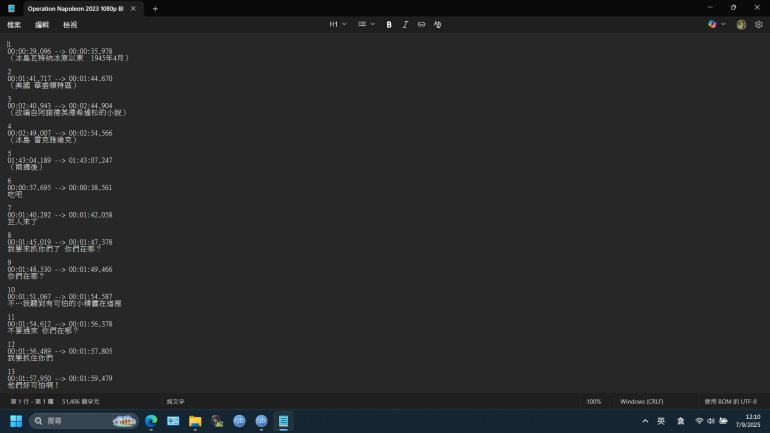Switch the 英 input language indicator
This screenshot has height=433, width=770.
click(x=661, y=421)
